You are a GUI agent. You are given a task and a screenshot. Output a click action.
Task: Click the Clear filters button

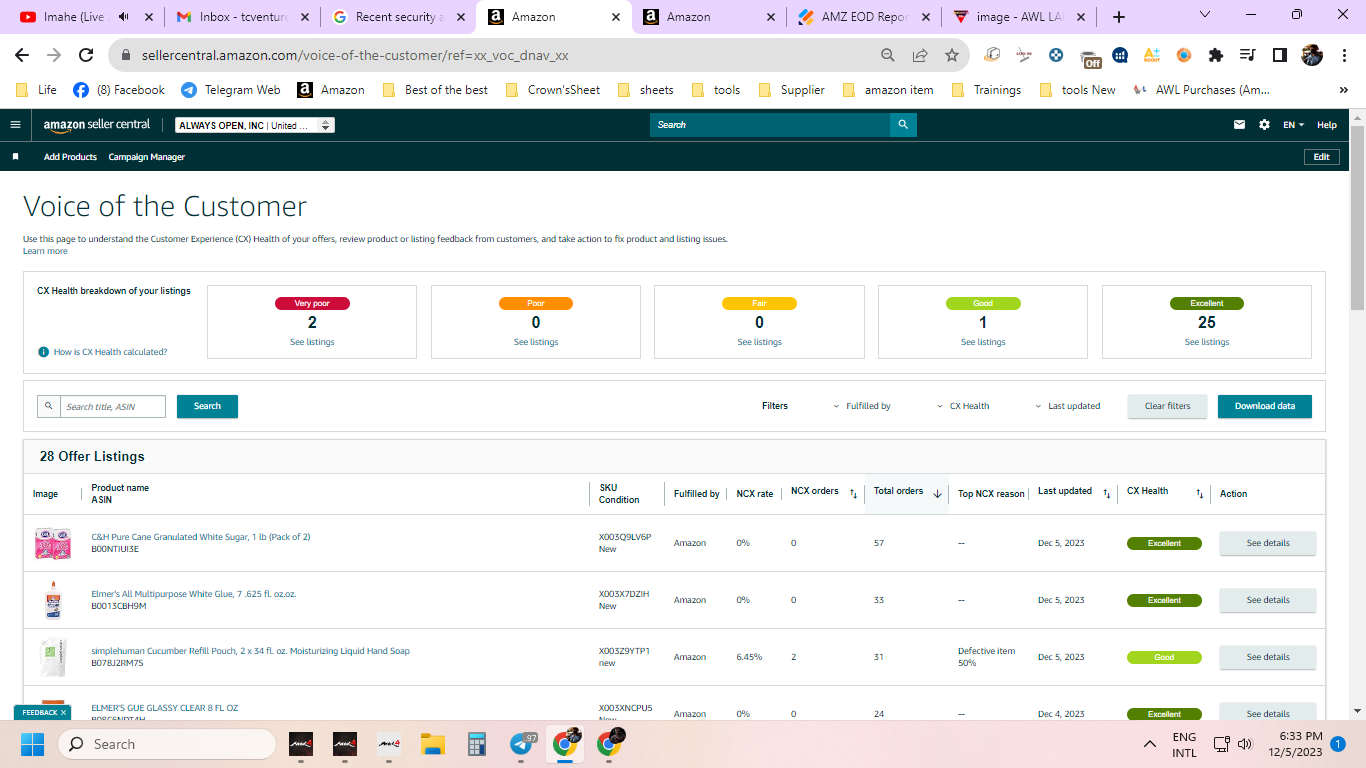click(1168, 406)
